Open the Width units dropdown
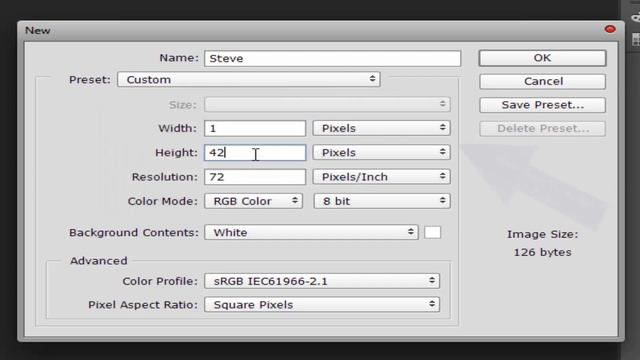The height and width of the screenshot is (360, 640). (381, 128)
